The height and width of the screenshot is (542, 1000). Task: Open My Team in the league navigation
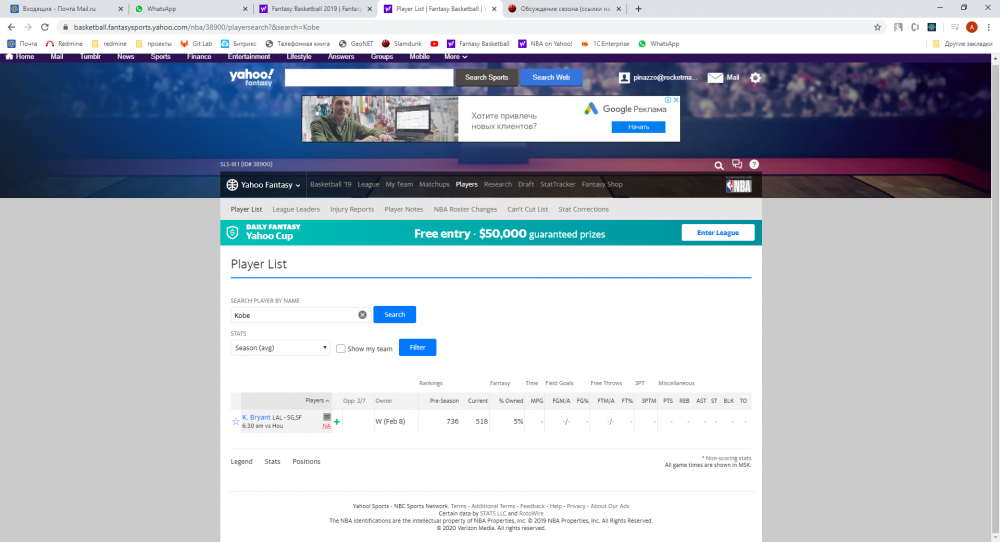point(399,185)
